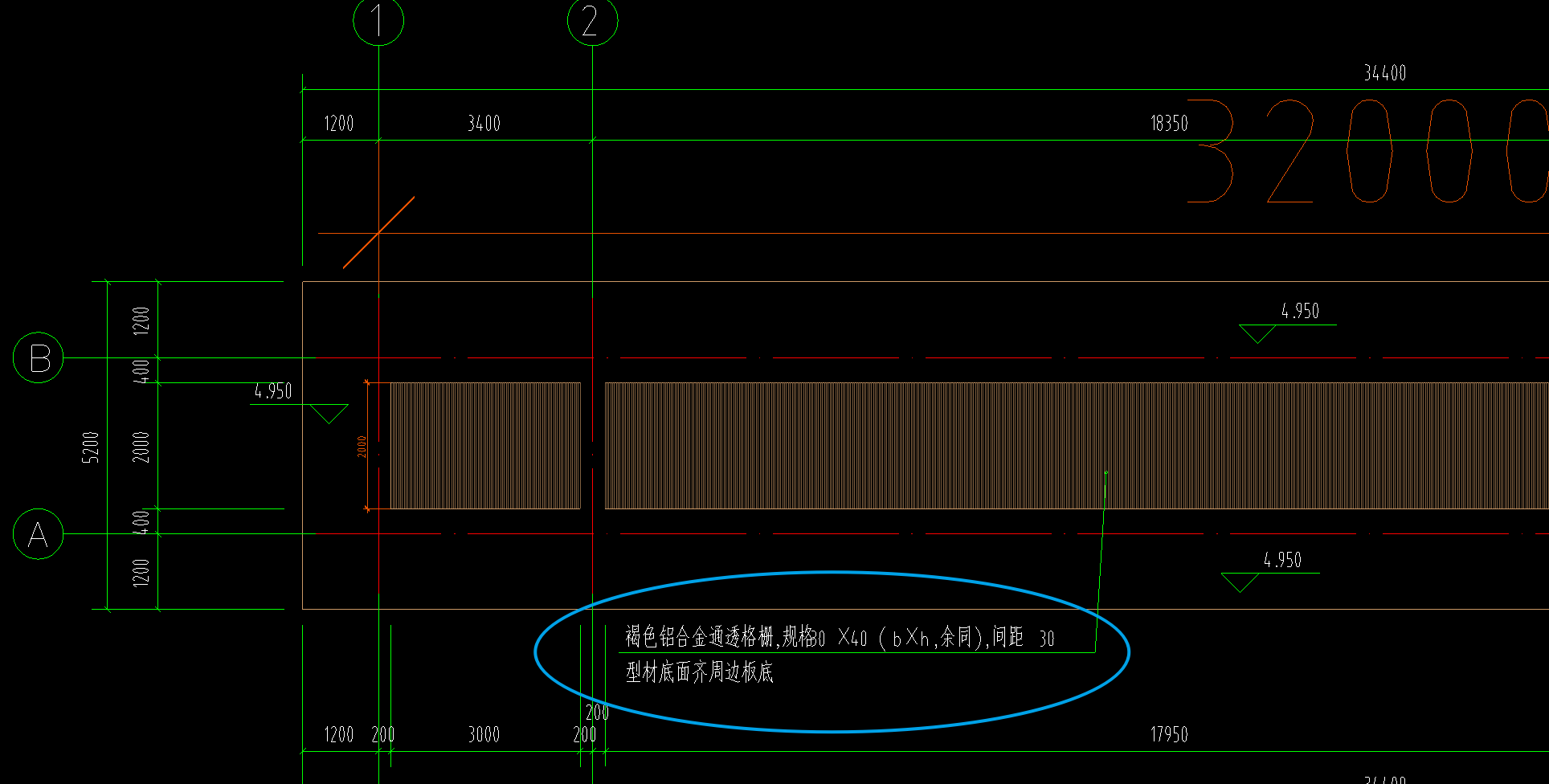Image resolution: width=1549 pixels, height=784 pixels.
Task: Pick the axis bubble labeled A
Action: [x=39, y=533]
